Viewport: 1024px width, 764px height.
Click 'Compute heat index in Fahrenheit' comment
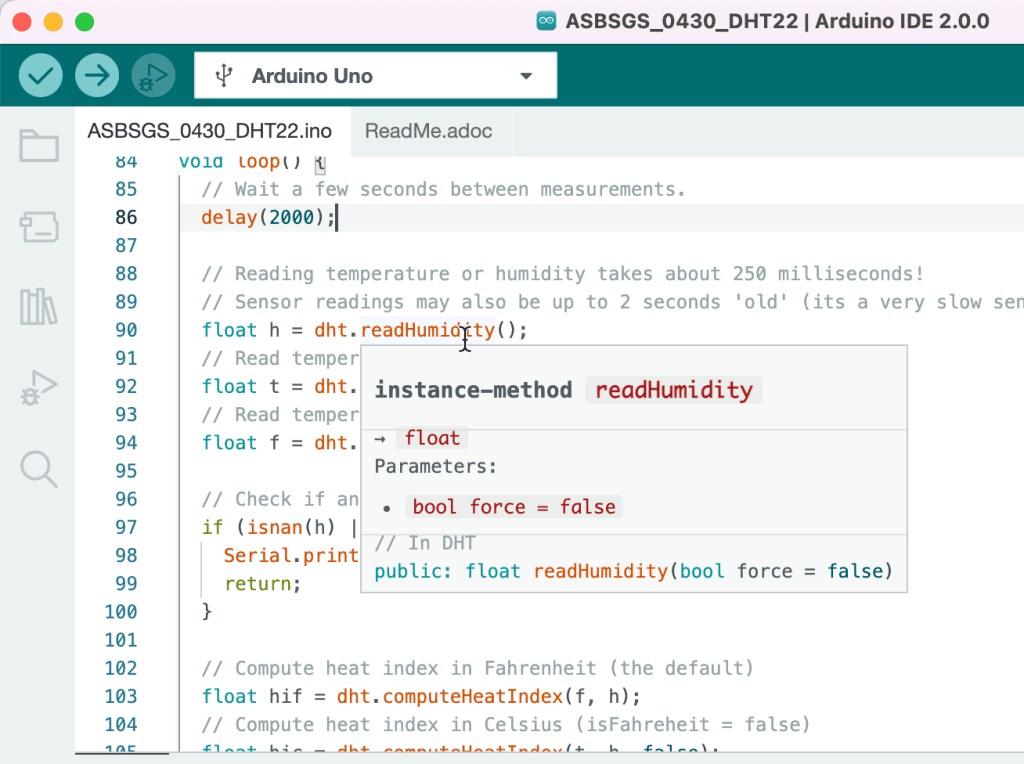(x=477, y=668)
